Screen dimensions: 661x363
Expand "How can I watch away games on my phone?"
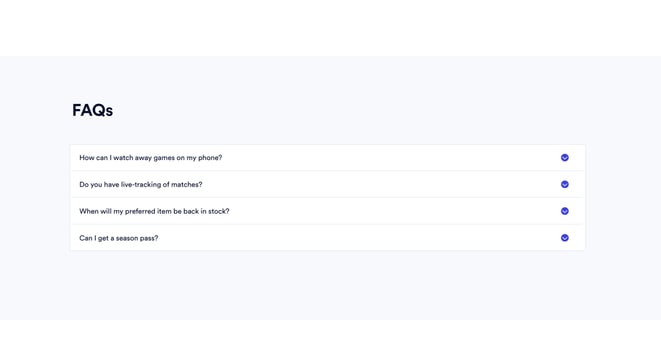[328, 158]
